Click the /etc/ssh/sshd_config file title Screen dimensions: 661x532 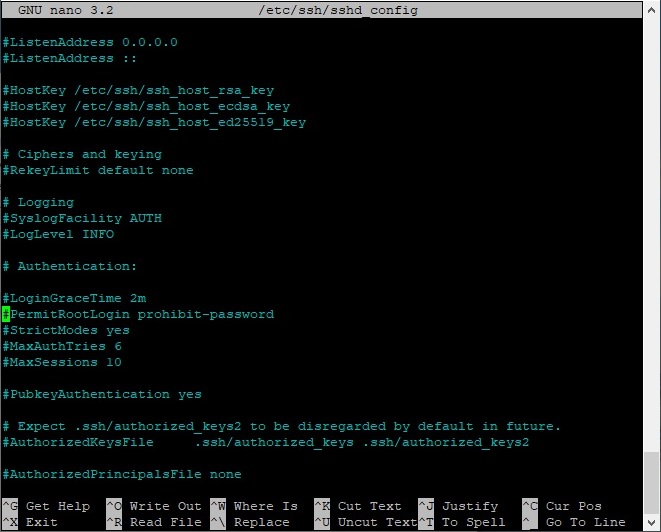tap(338, 10)
